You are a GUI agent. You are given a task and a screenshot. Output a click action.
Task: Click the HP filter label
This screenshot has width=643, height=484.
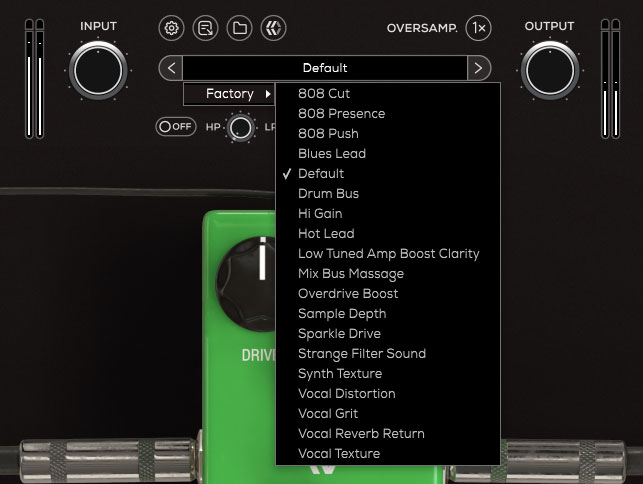213,127
